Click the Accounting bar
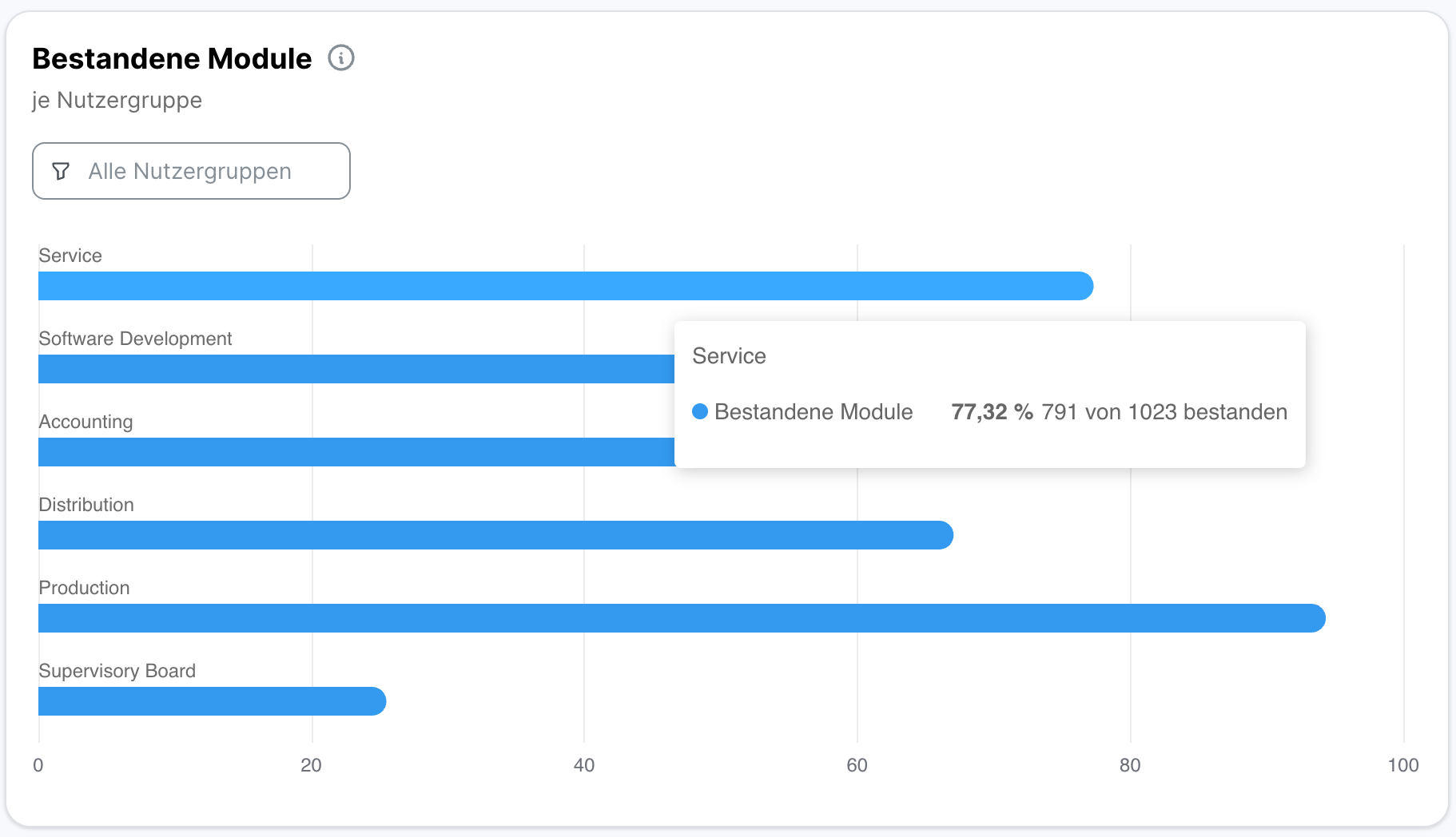The width and height of the screenshot is (1456, 837). 356,452
